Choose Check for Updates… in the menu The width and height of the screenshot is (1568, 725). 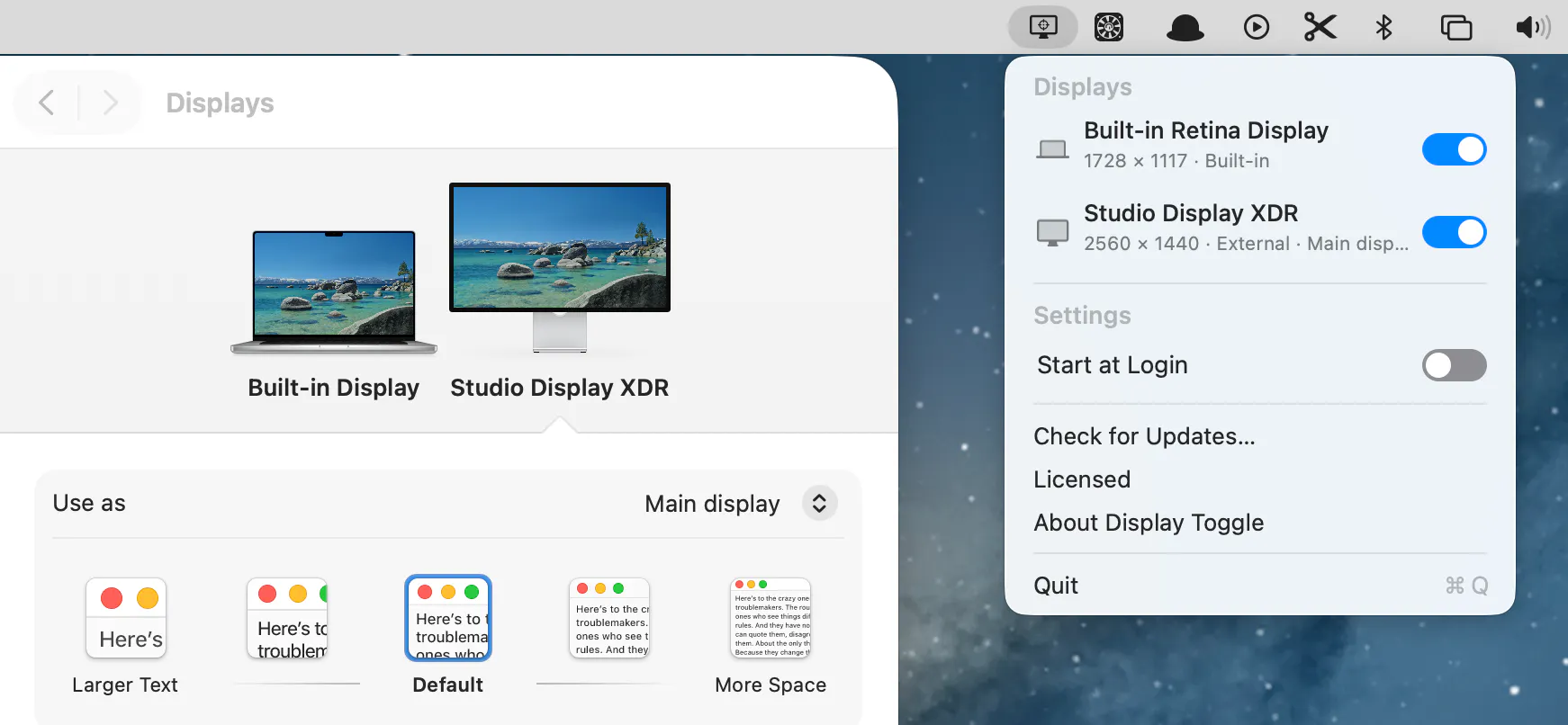point(1144,436)
